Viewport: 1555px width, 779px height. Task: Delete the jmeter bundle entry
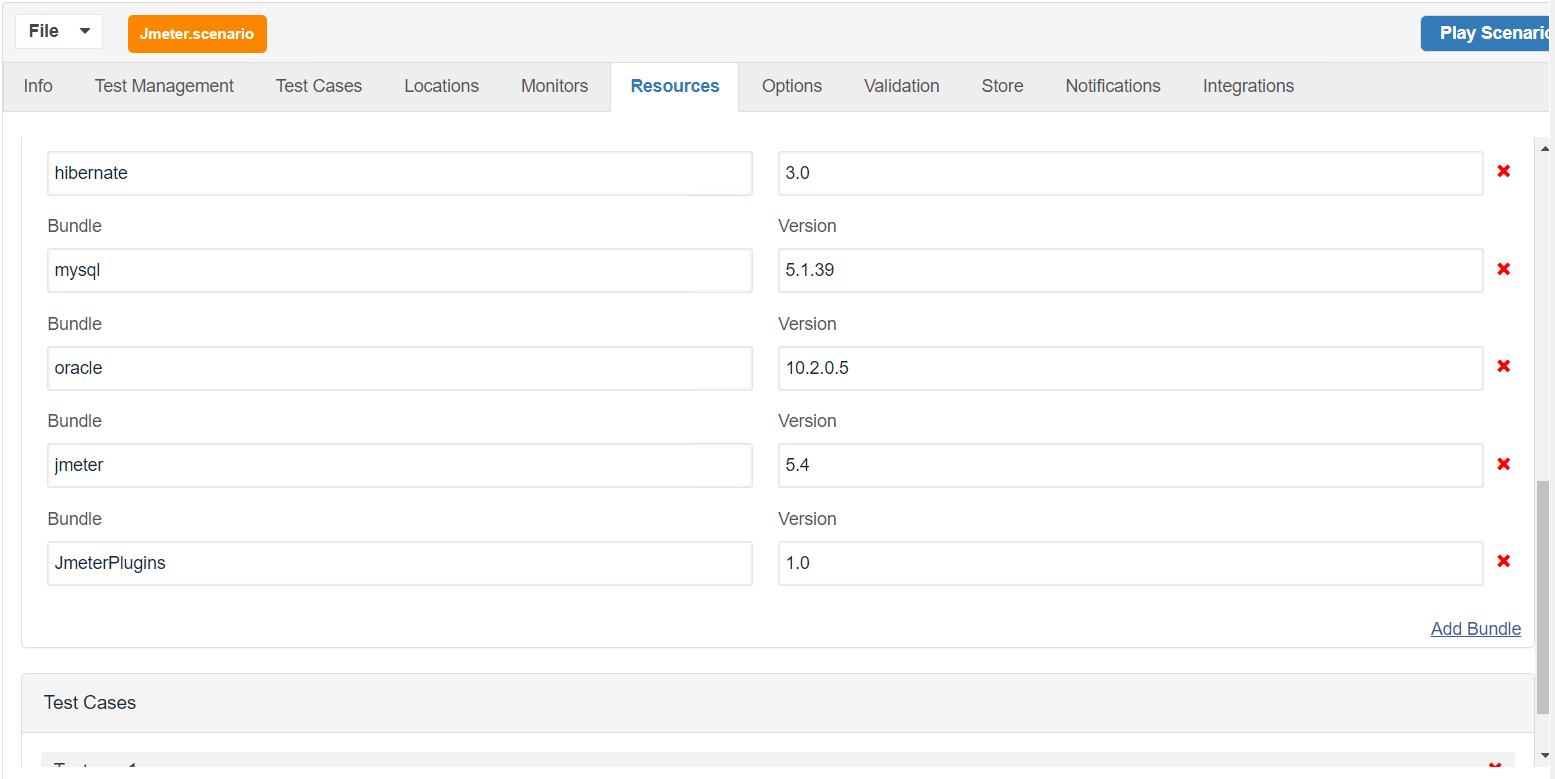(x=1503, y=464)
